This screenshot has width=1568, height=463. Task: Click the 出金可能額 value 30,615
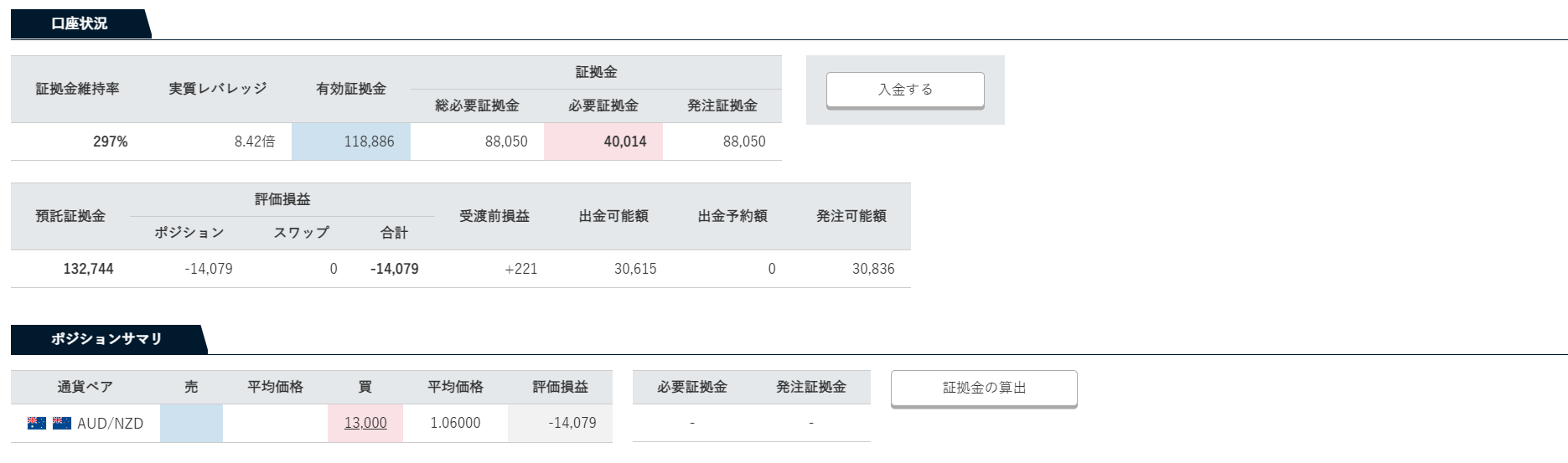(x=635, y=269)
